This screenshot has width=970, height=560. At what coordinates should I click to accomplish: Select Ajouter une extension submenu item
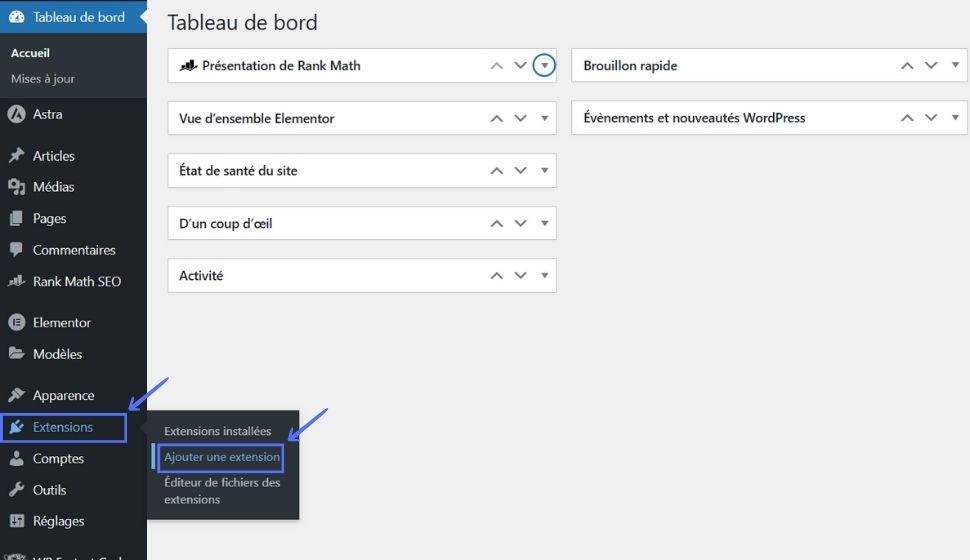(x=221, y=457)
